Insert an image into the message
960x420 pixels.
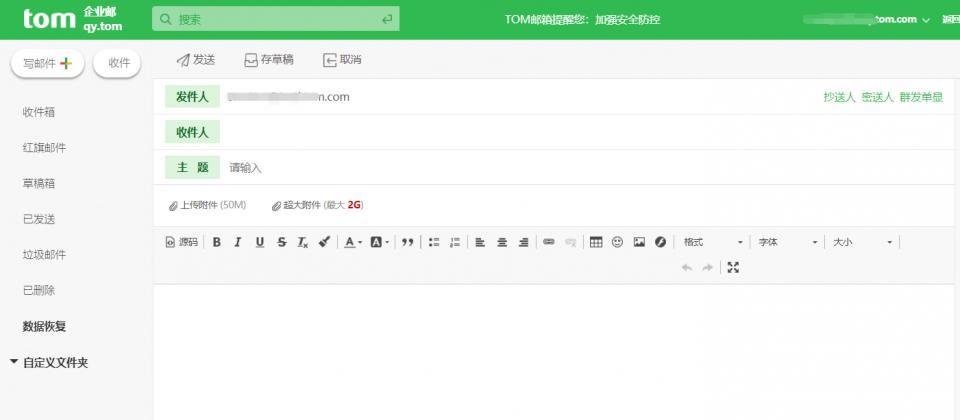point(639,242)
